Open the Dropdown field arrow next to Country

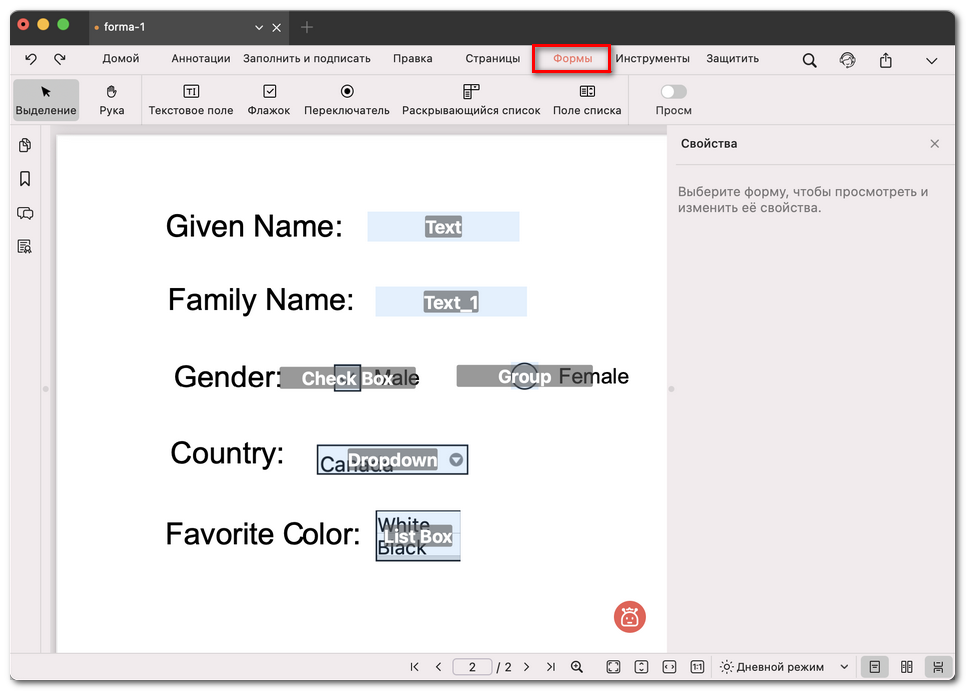click(457, 460)
